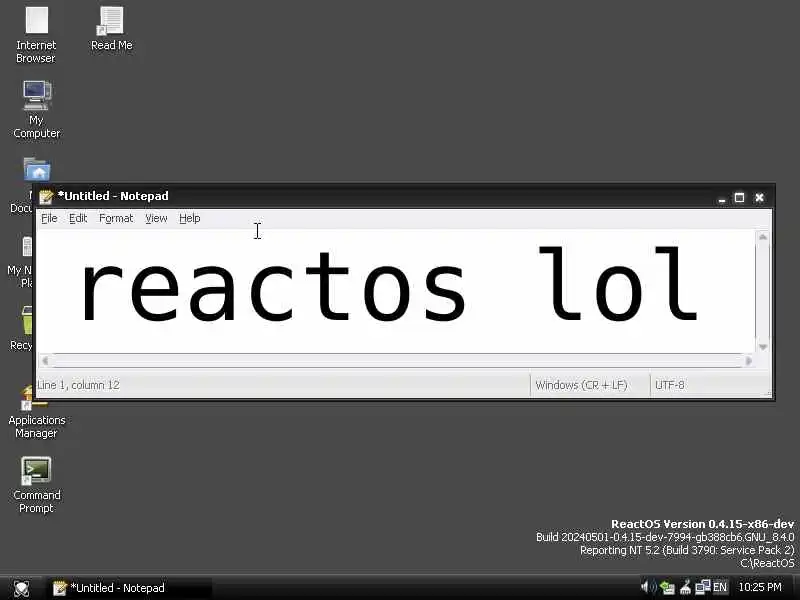This screenshot has width=800, height=600.
Task: Open the Start menu button
Action: point(21,588)
